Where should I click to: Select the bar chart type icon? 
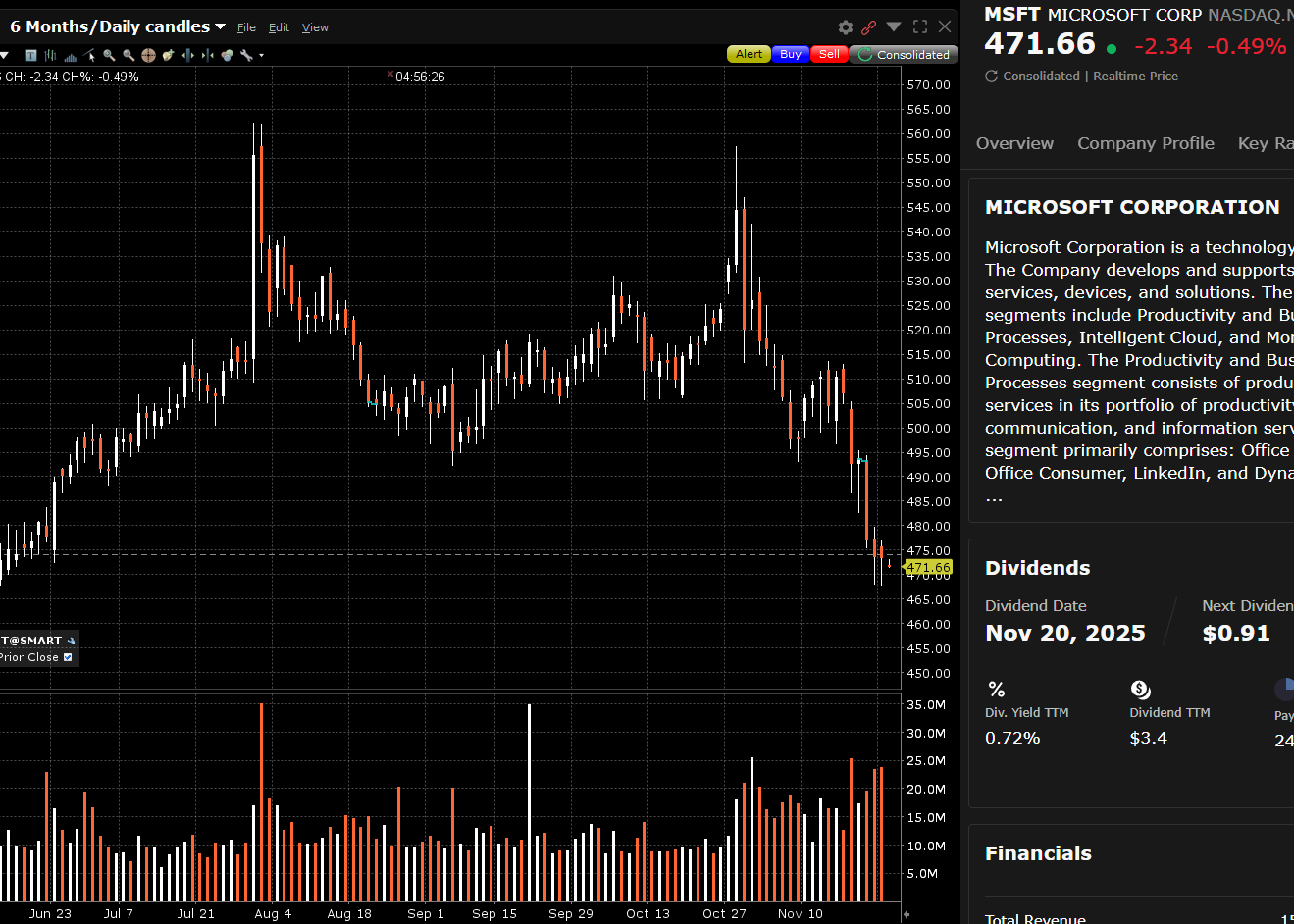click(50, 55)
